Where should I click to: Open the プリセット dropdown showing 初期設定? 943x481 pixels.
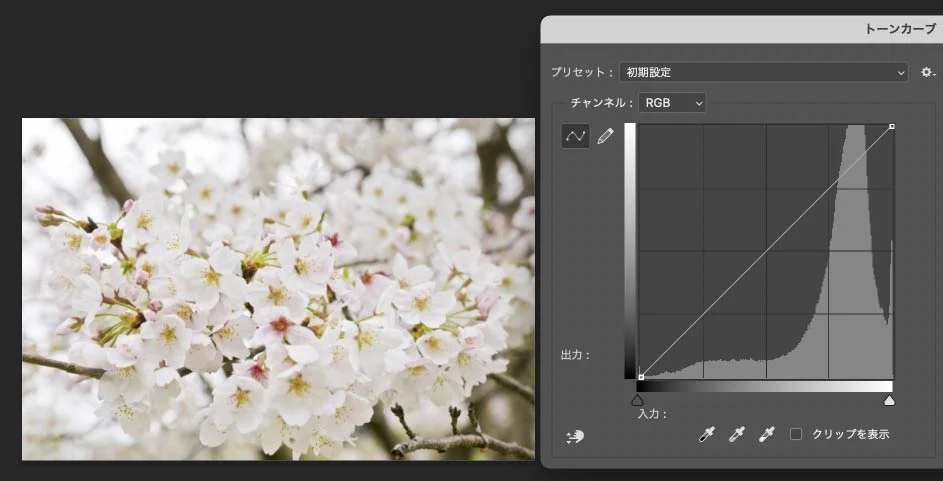(763, 72)
